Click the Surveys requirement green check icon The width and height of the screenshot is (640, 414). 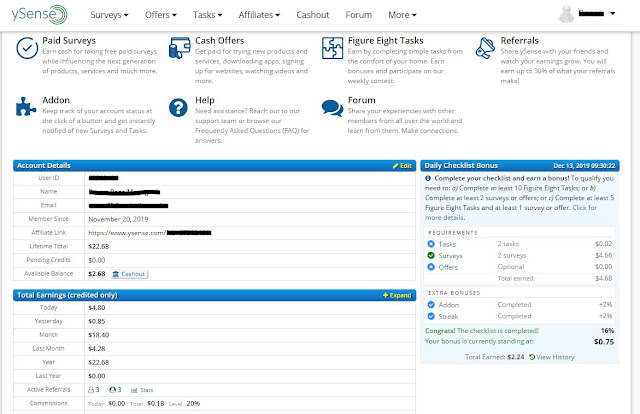pos(430,255)
